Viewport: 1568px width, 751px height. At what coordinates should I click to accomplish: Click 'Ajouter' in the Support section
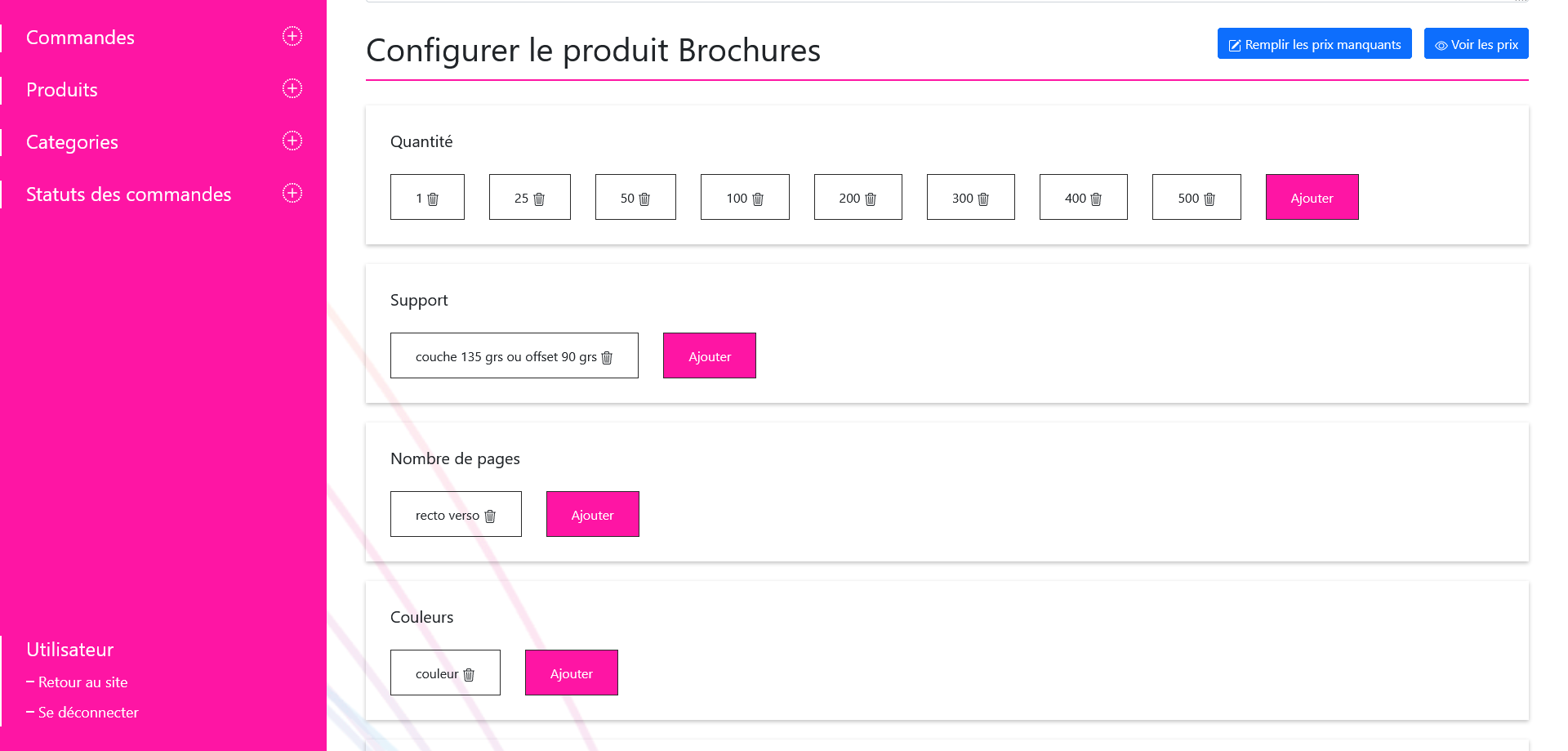coord(709,355)
